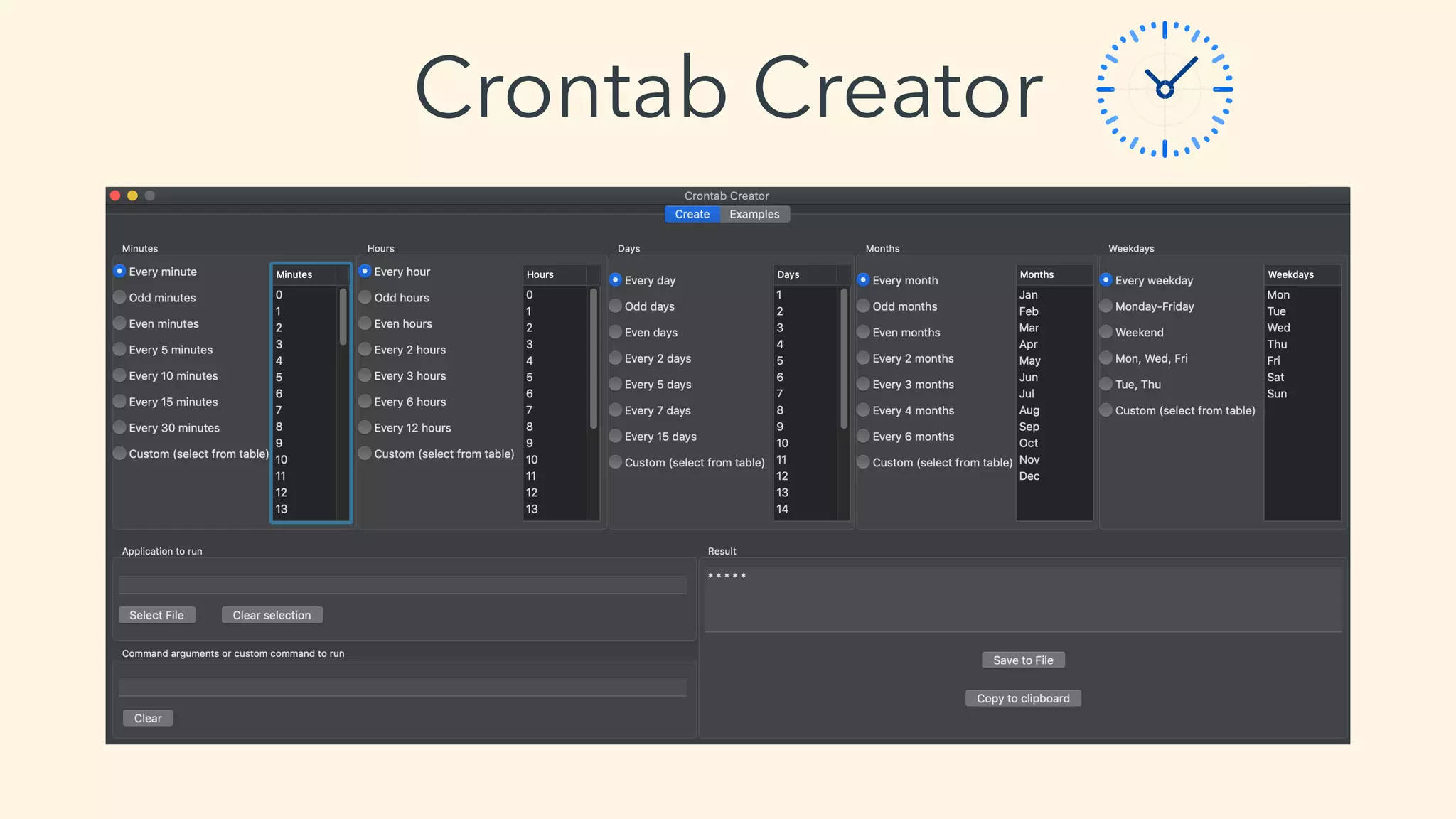The height and width of the screenshot is (819, 1456).
Task: Select minute 5 in Minutes table
Action: (x=305, y=377)
